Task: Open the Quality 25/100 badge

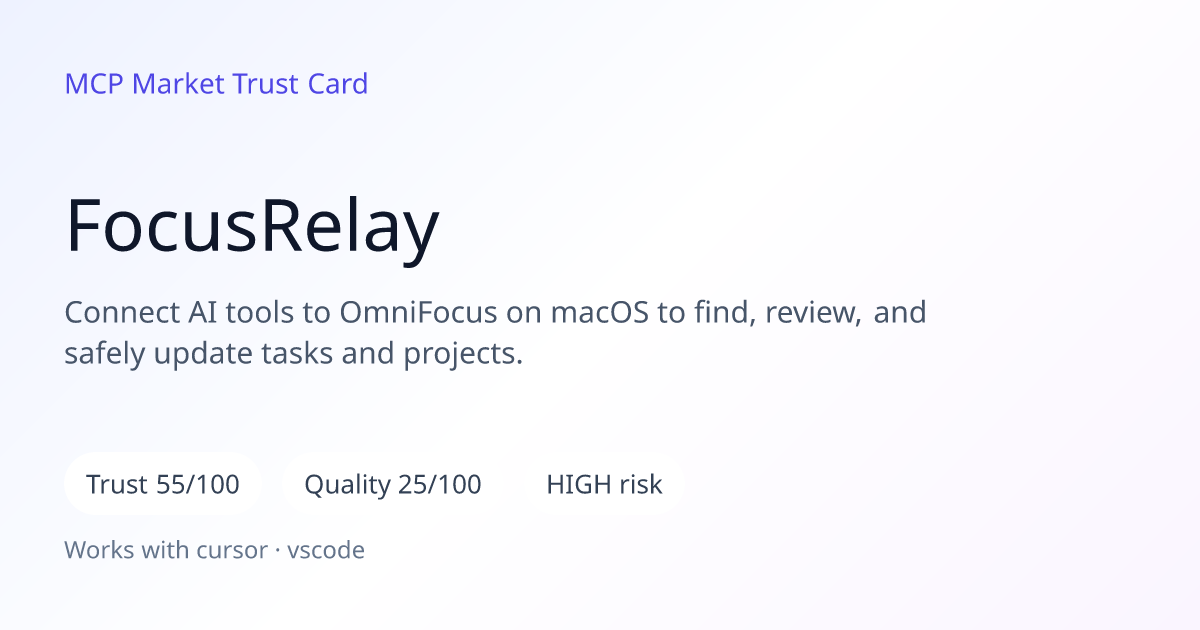Action: point(393,485)
